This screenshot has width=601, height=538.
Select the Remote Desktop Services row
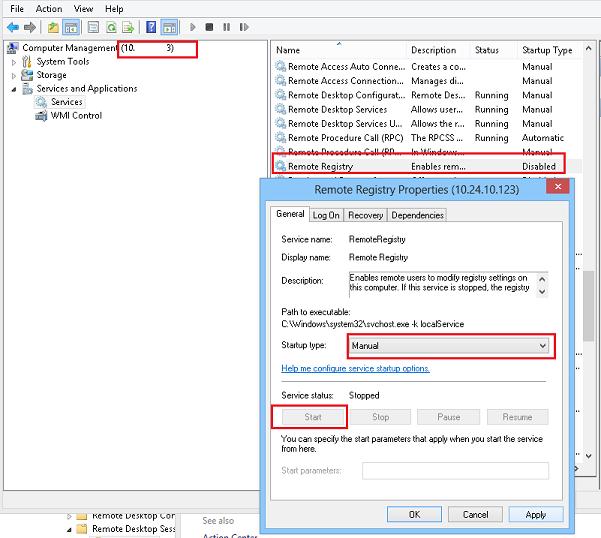pyautogui.click(x=337, y=110)
